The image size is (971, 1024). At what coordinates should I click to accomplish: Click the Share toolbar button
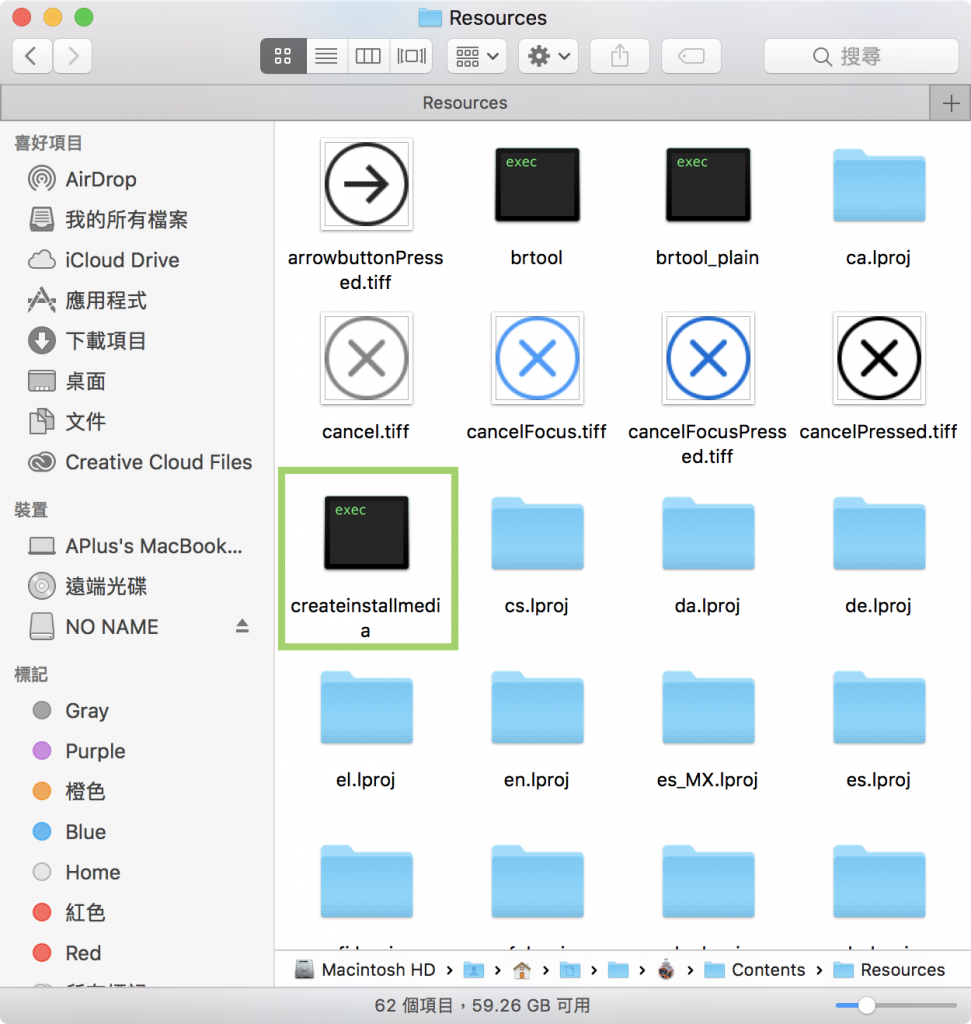[620, 56]
